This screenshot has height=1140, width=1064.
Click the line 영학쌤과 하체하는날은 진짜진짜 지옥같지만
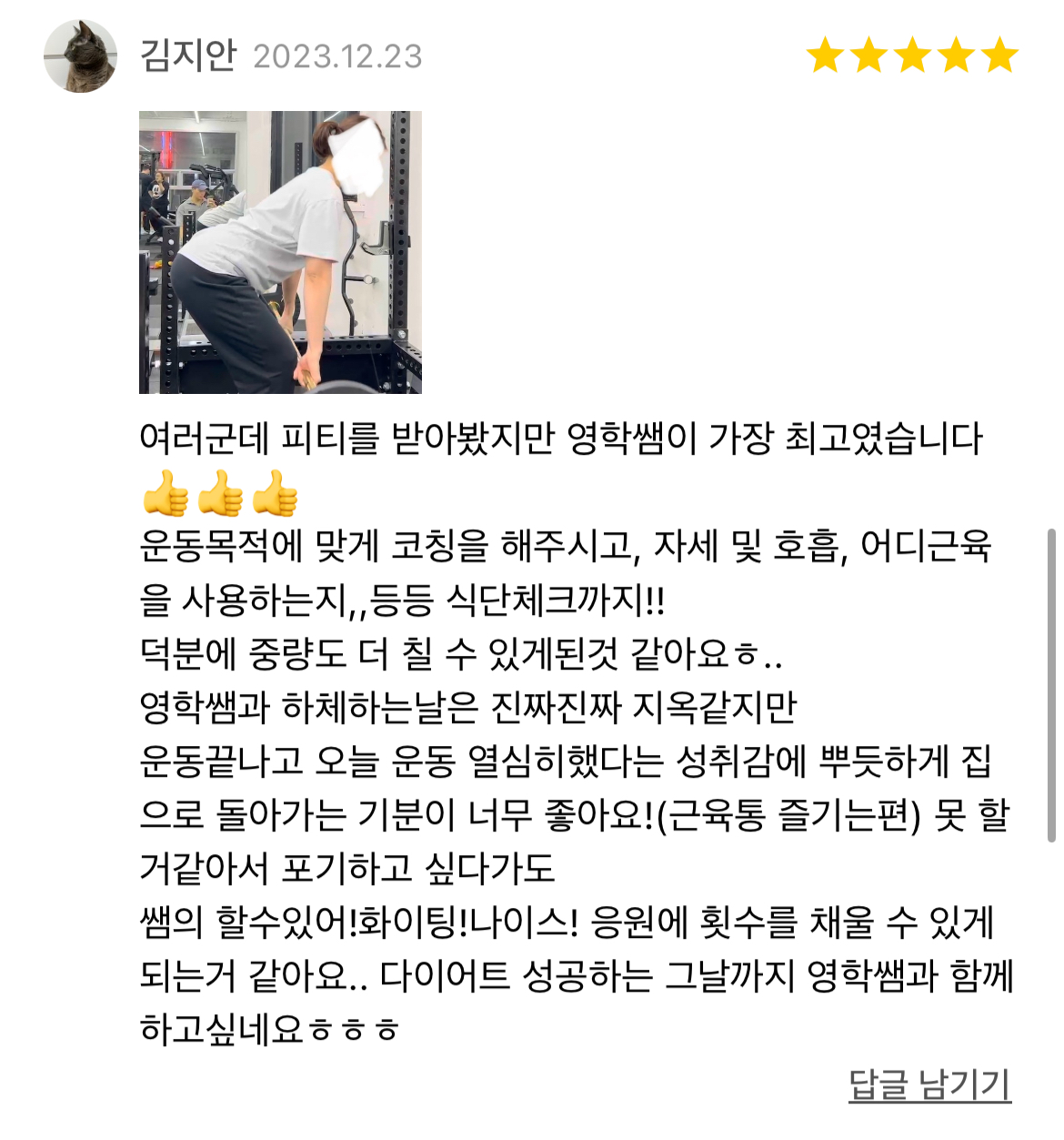tap(467, 707)
